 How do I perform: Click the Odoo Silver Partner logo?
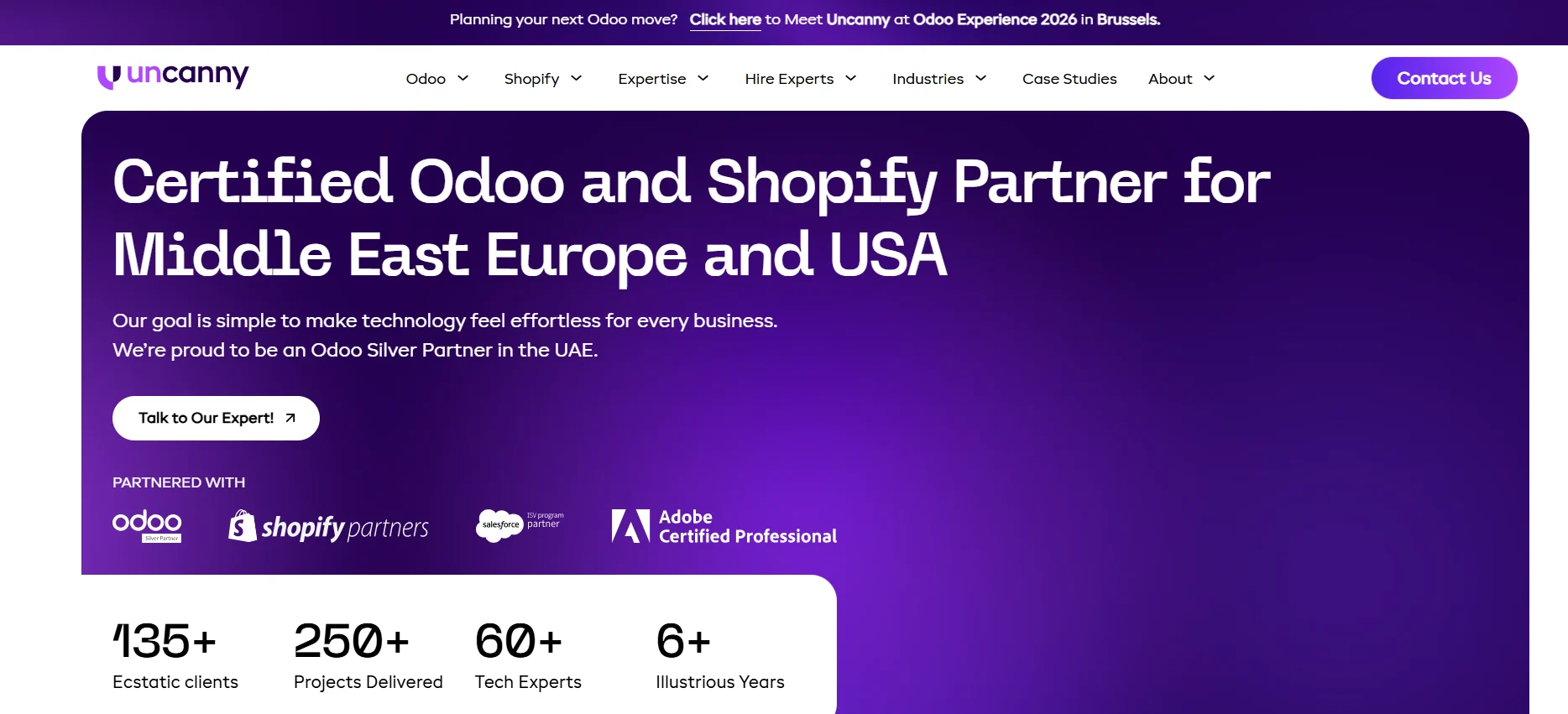(147, 526)
